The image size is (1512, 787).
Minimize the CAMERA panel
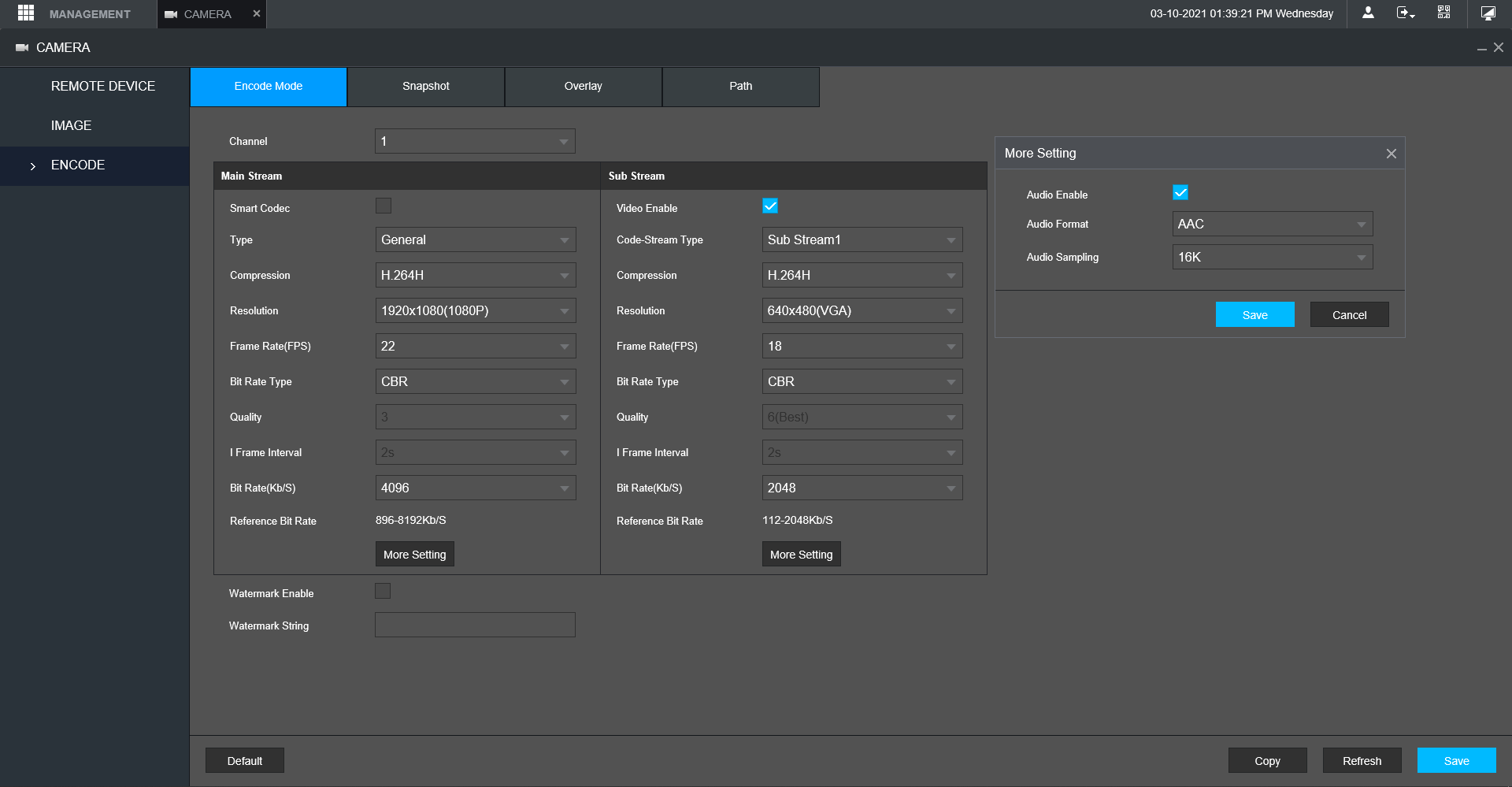click(x=1481, y=48)
